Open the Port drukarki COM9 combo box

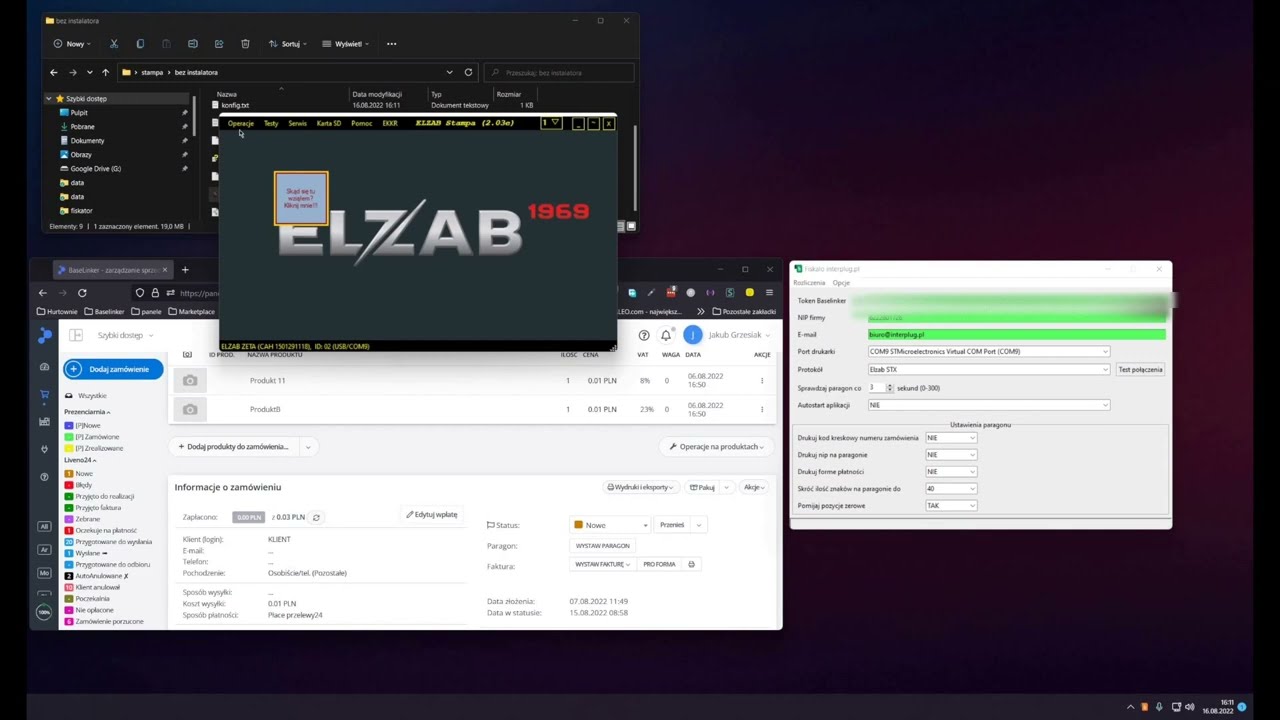[x=989, y=351]
